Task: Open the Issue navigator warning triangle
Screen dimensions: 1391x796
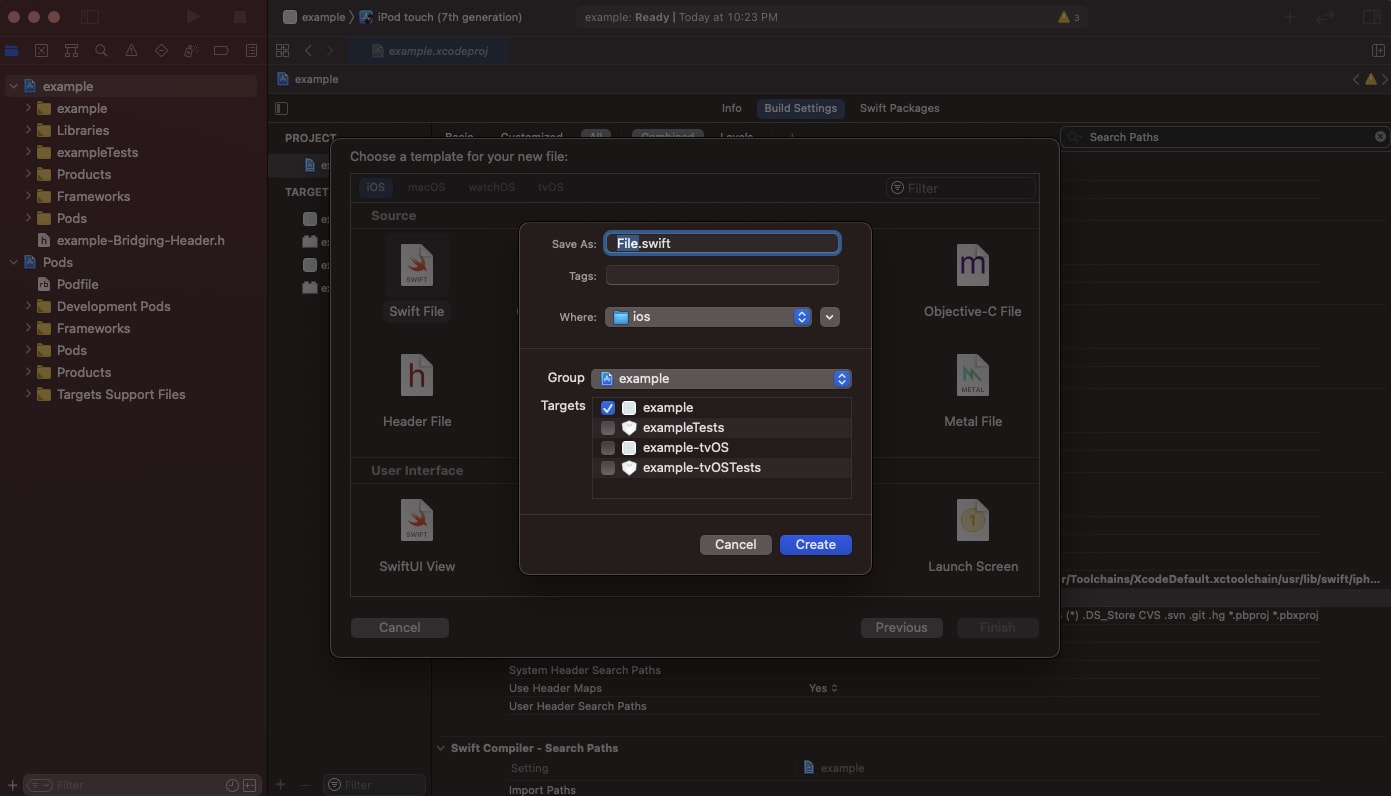Action: [131, 50]
